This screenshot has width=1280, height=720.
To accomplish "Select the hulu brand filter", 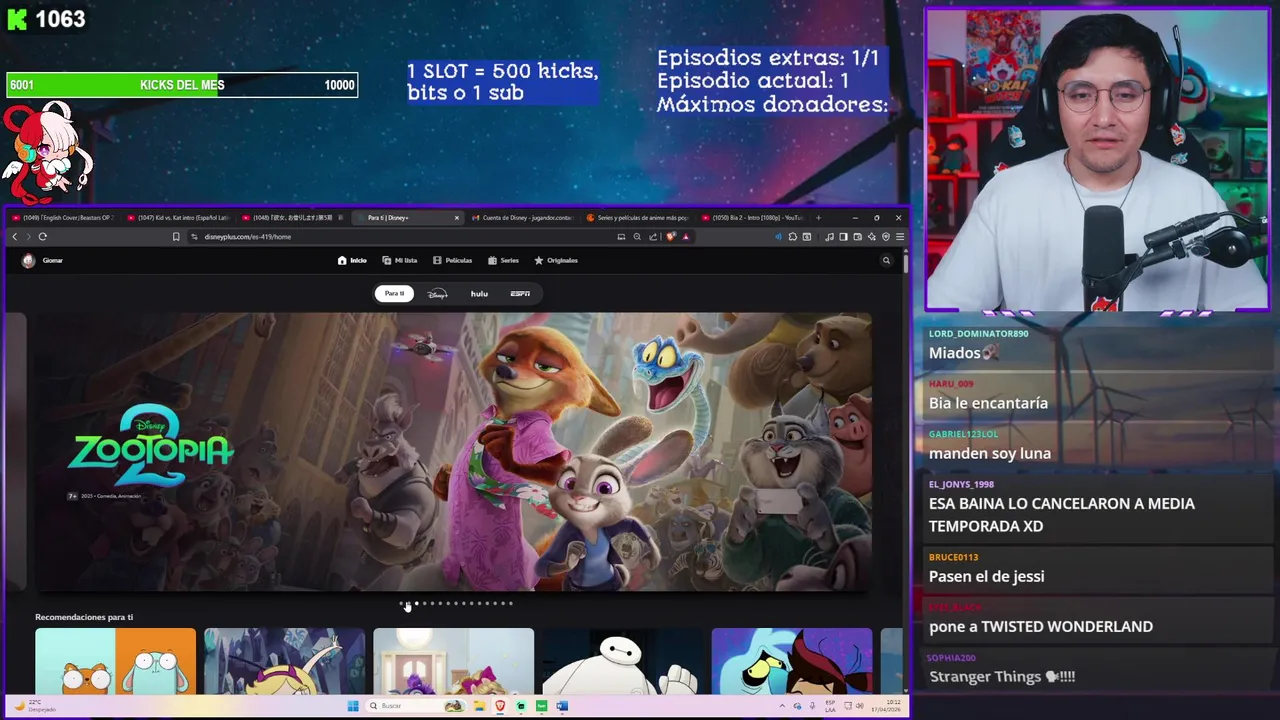I will (x=479, y=294).
